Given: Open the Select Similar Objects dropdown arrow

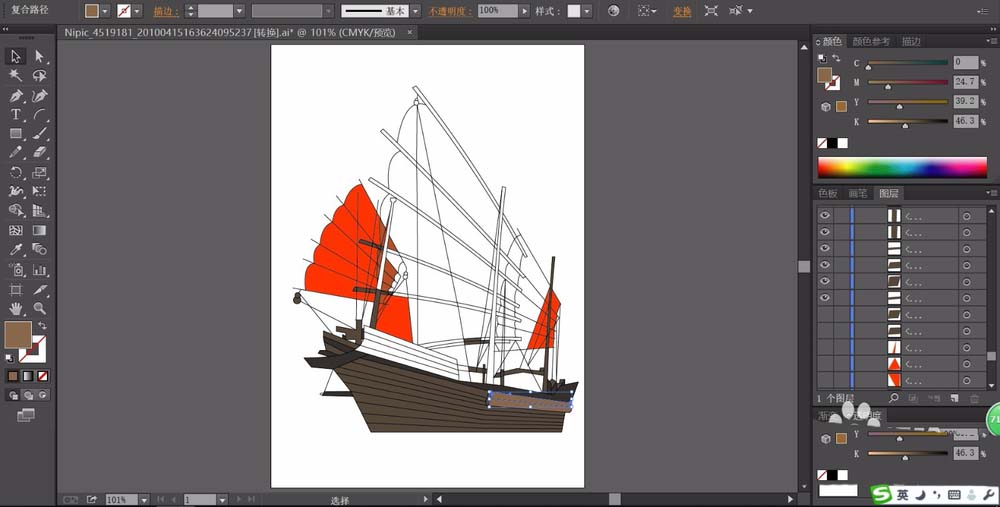Looking at the screenshot, I should 750,11.
